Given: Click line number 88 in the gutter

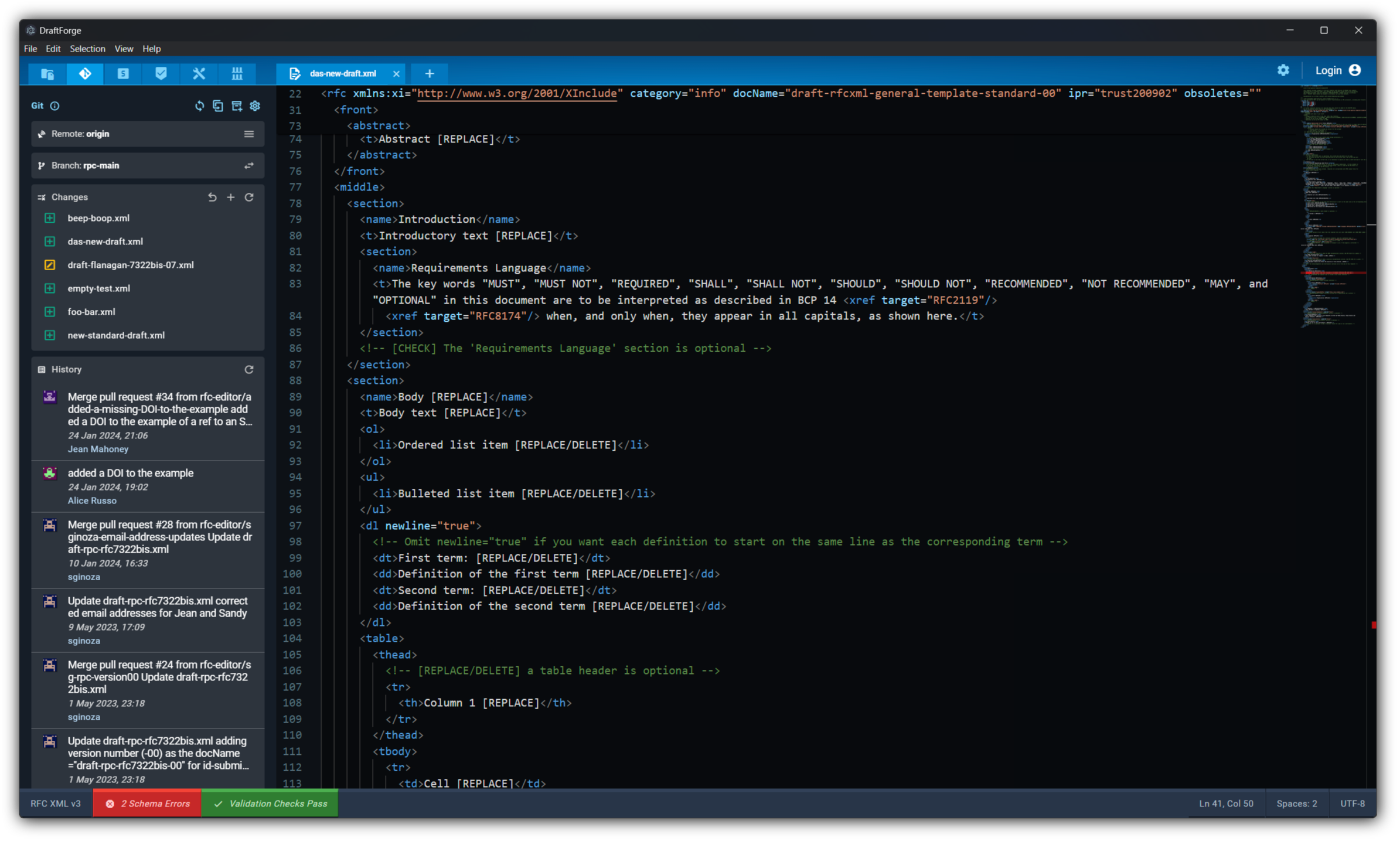Looking at the screenshot, I should coord(295,381).
